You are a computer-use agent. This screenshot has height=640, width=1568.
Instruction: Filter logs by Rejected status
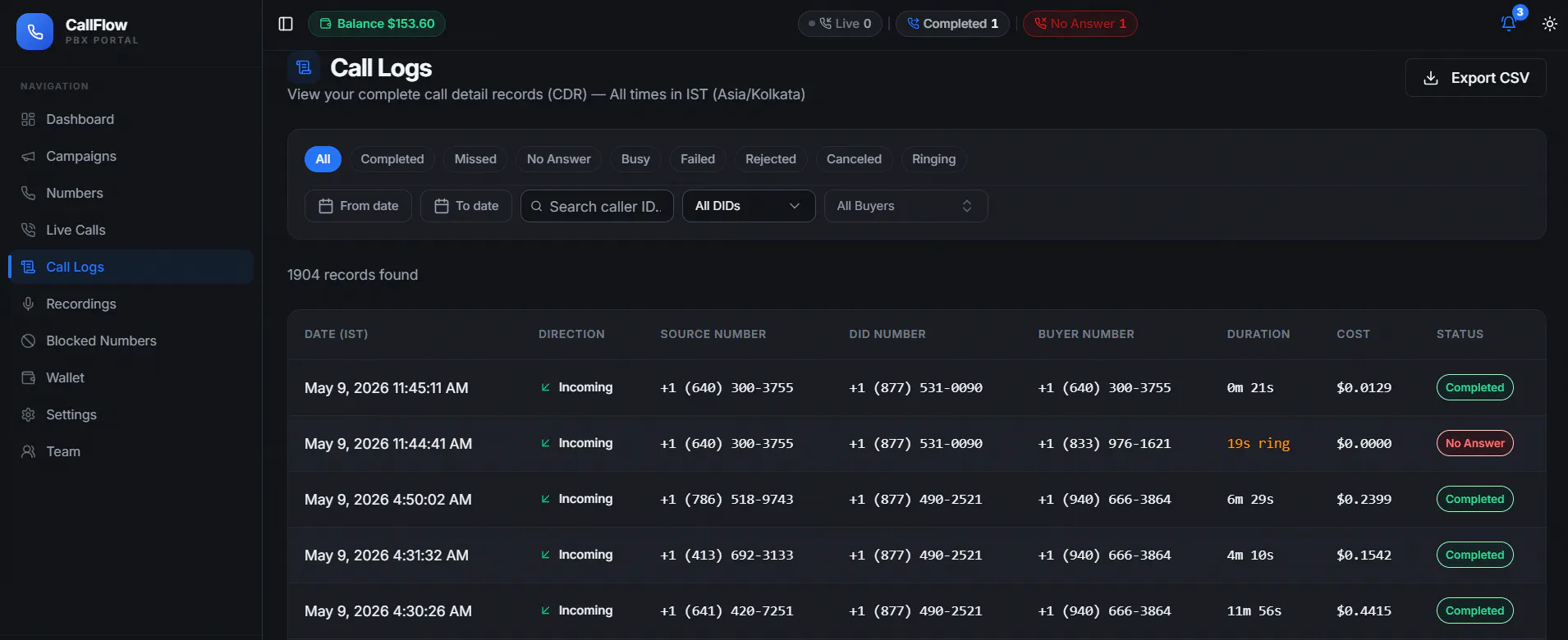tap(771, 159)
